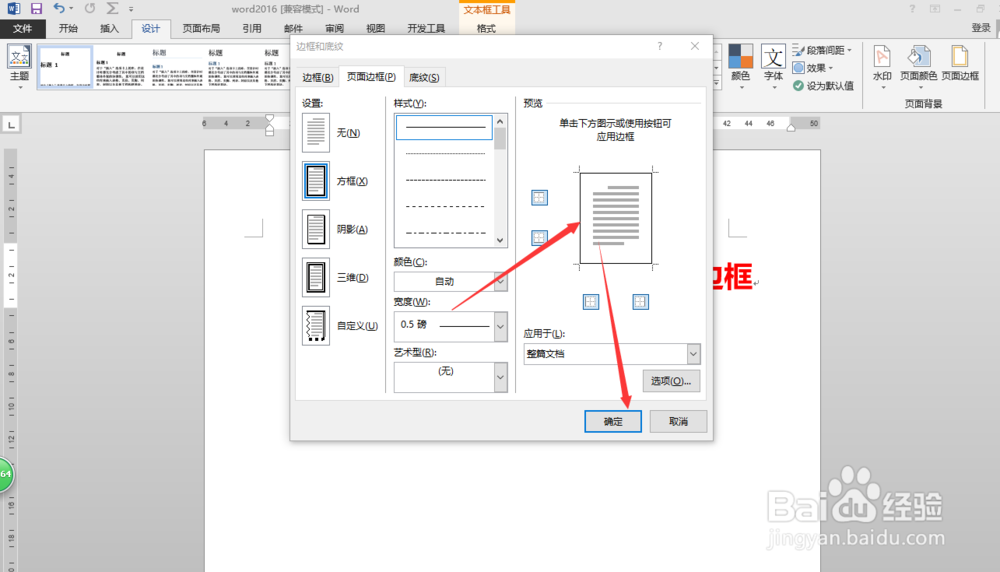Open the Colors (颜色) palette
The width and height of the screenshot is (1000, 572).
[x=740, y=64]
